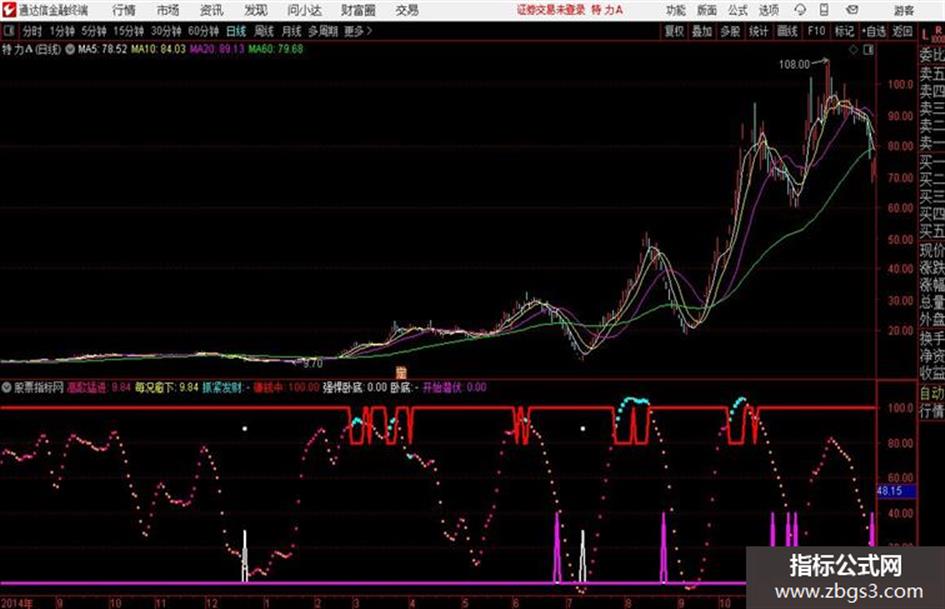Image resolution: width=945 pixels, height=609 pixels.
Task: Open the 公式 menu
Action: pyautogui.click(x=737, y=10)
